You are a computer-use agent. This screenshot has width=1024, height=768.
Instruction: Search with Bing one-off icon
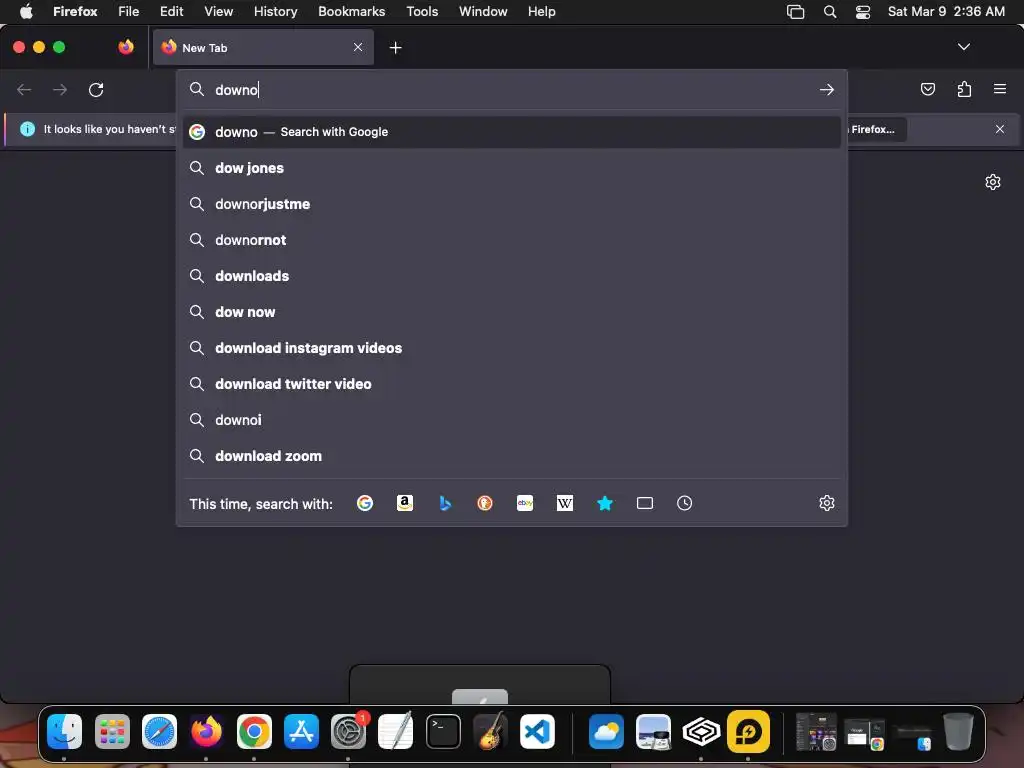click(445, 503)
